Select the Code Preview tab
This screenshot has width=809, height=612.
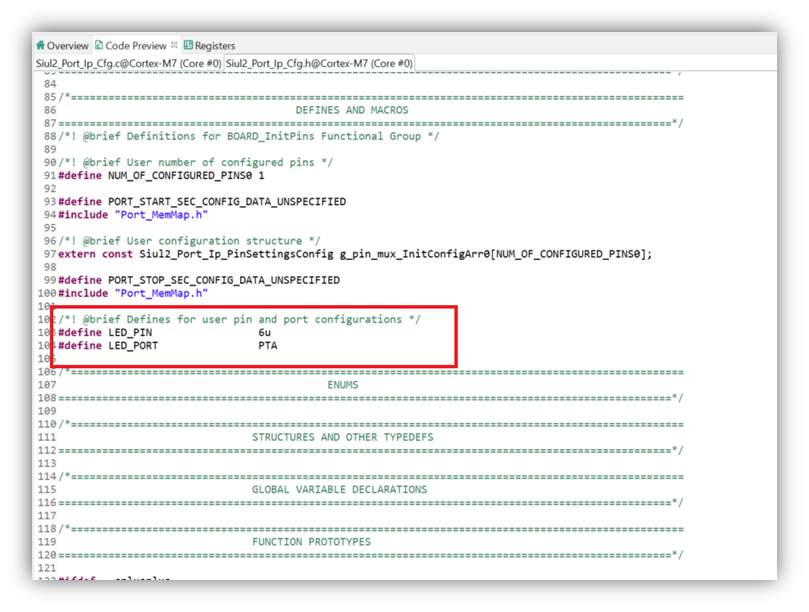tap(136, 46)
